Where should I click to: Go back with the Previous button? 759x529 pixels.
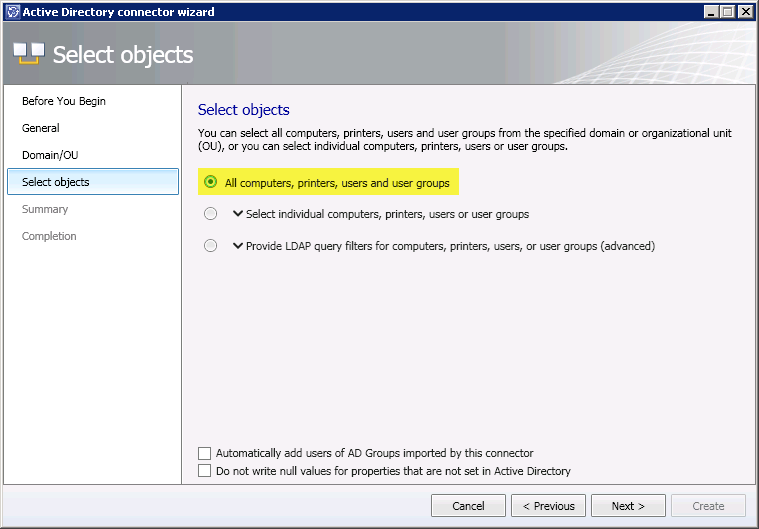(x=548, y=506)
